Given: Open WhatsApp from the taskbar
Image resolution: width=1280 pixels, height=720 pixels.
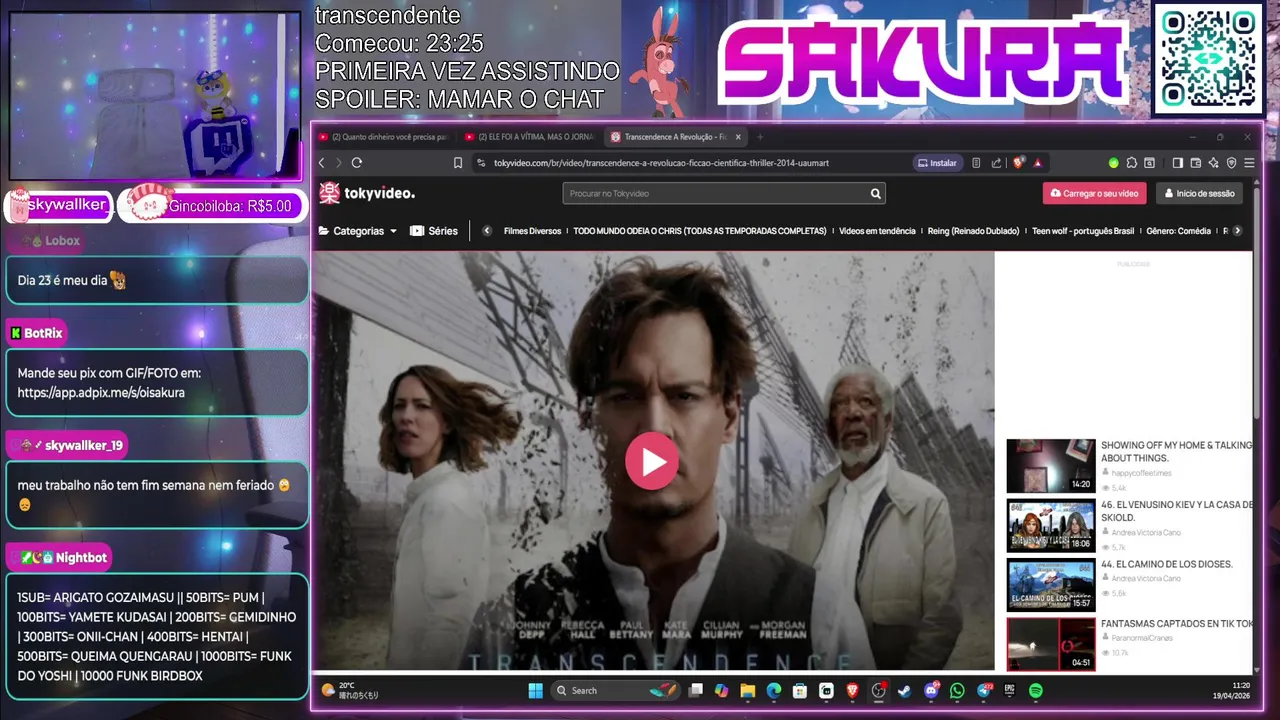Looking at the screenshot, I should [957, 690].
